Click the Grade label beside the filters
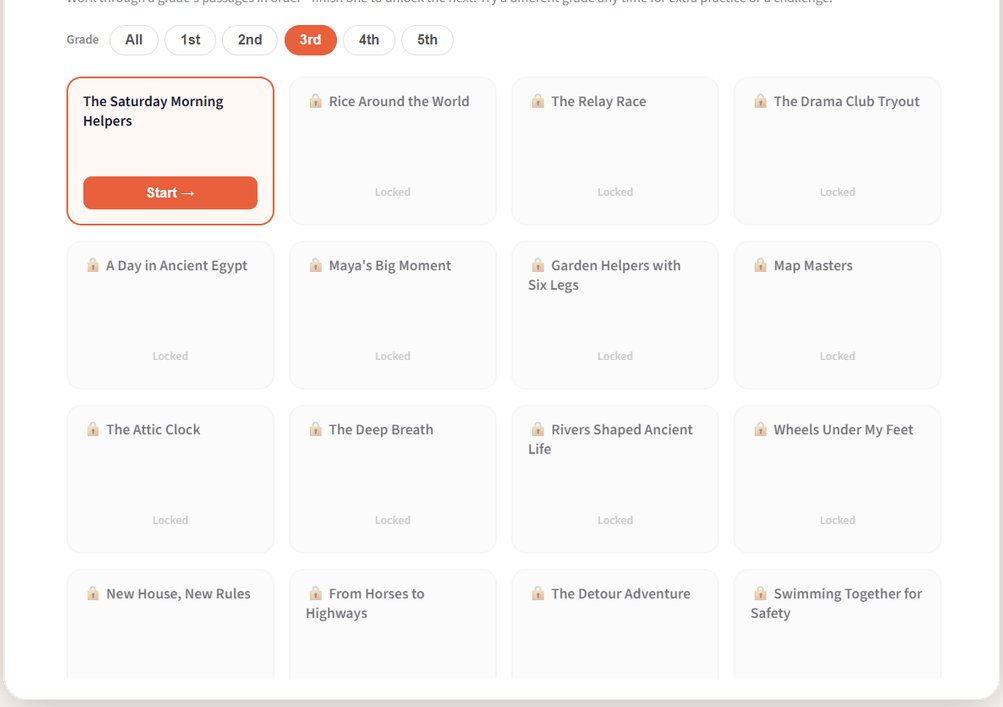Image resolution: width=1003 pixels, height=707 pixels. (83, 40)
